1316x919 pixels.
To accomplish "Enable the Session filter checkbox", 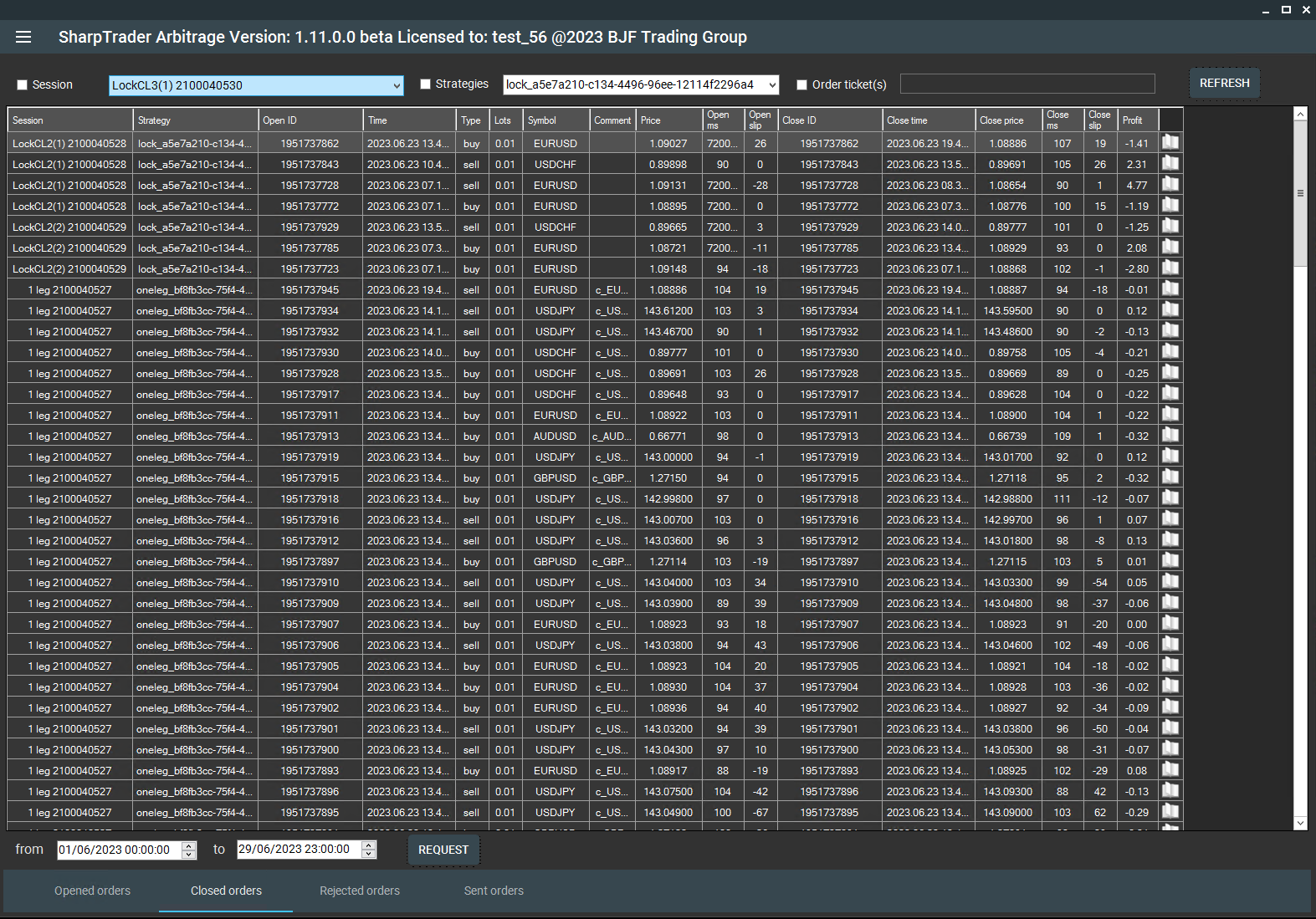I will [x=23, y=85].
